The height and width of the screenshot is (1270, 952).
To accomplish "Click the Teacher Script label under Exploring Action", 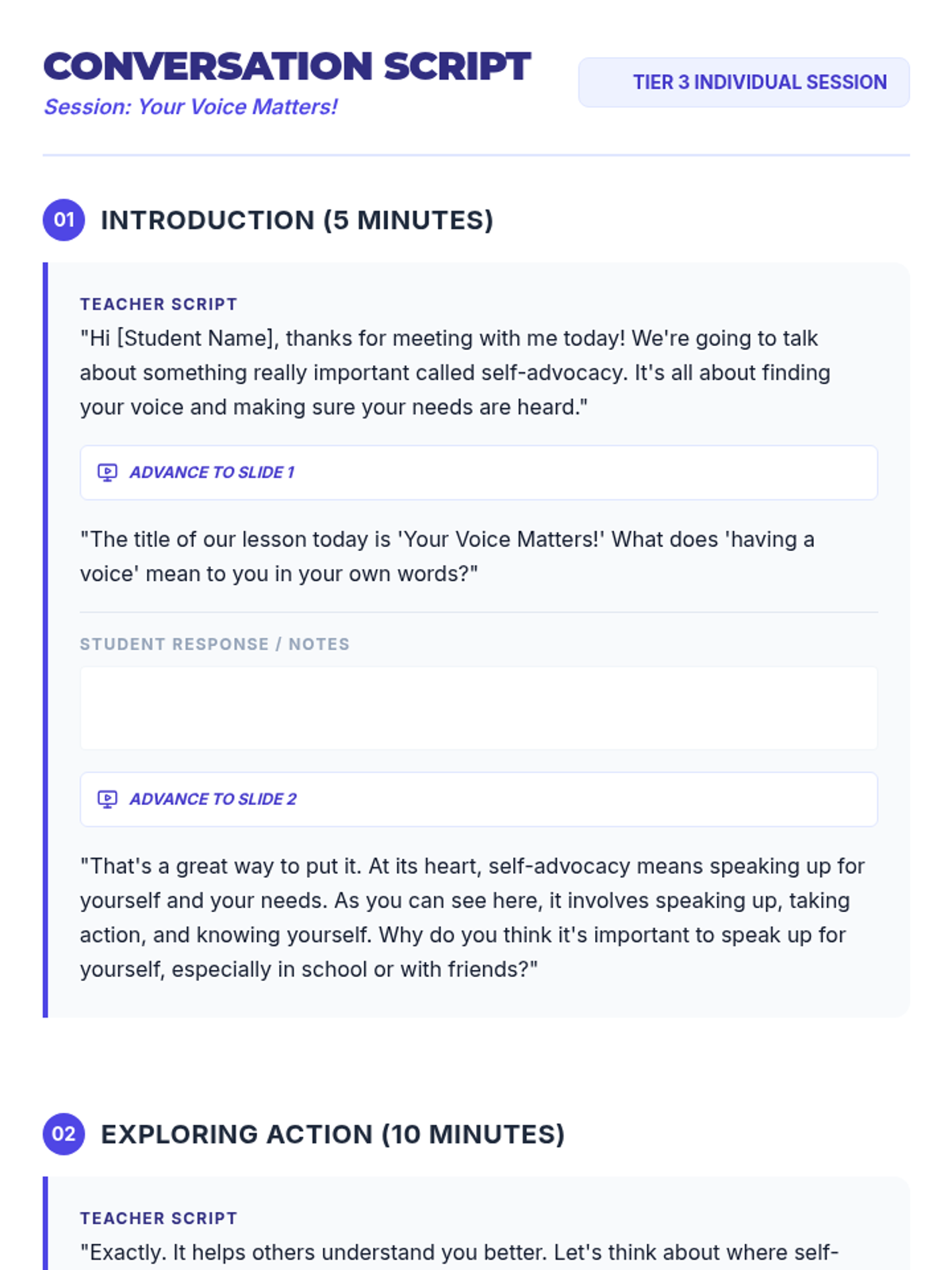I will pyautogui.click(x=159, y=1218).
